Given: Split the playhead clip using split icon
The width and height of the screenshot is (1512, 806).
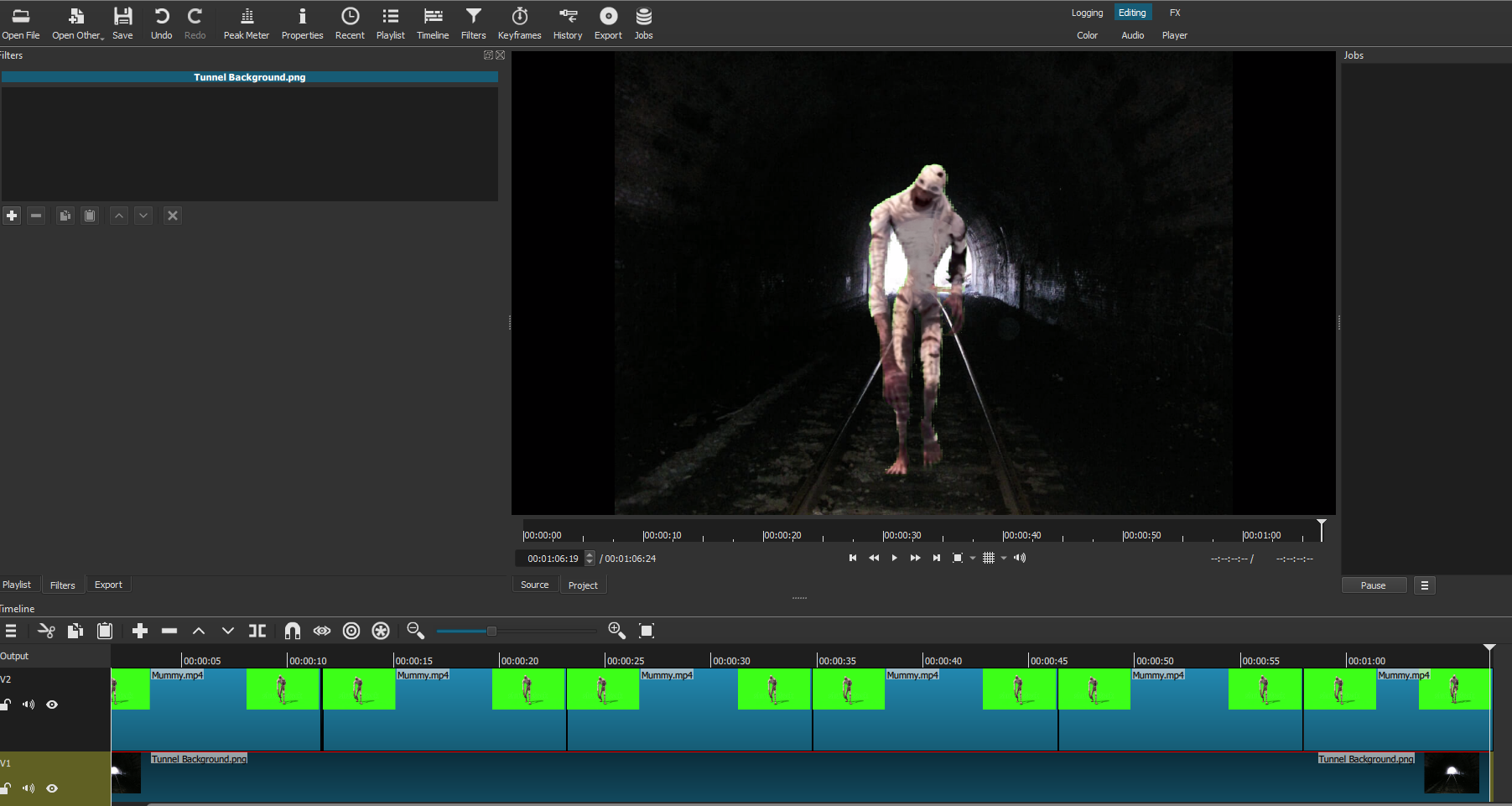Looking at the screenshot, I should [x=257, y=630].
